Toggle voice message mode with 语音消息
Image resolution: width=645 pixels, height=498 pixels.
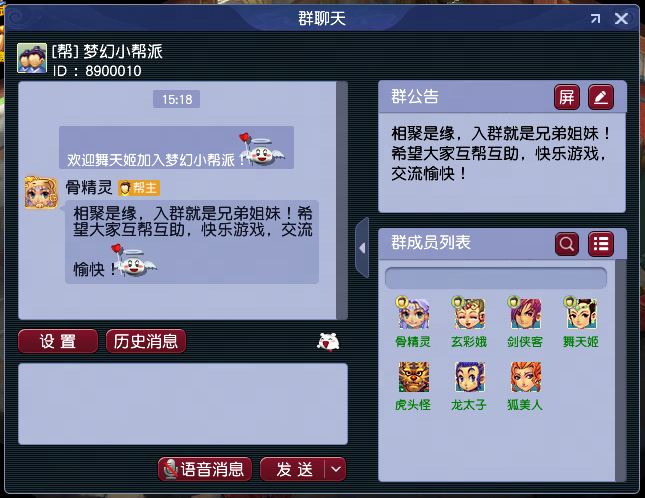pyautogui.click(x=205, y=469)
